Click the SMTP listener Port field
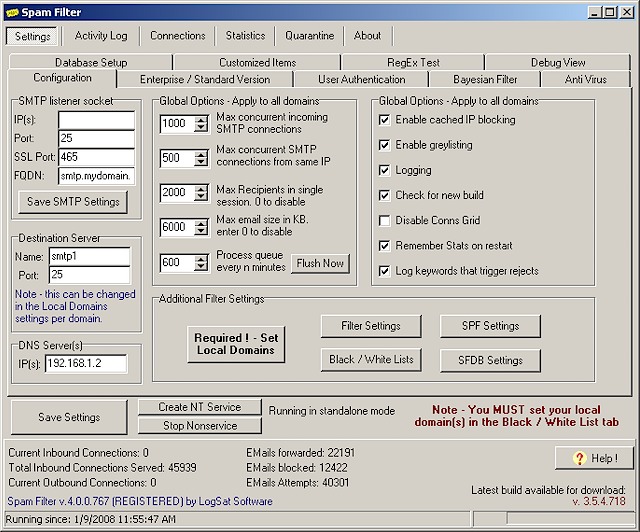 (96, 138)
